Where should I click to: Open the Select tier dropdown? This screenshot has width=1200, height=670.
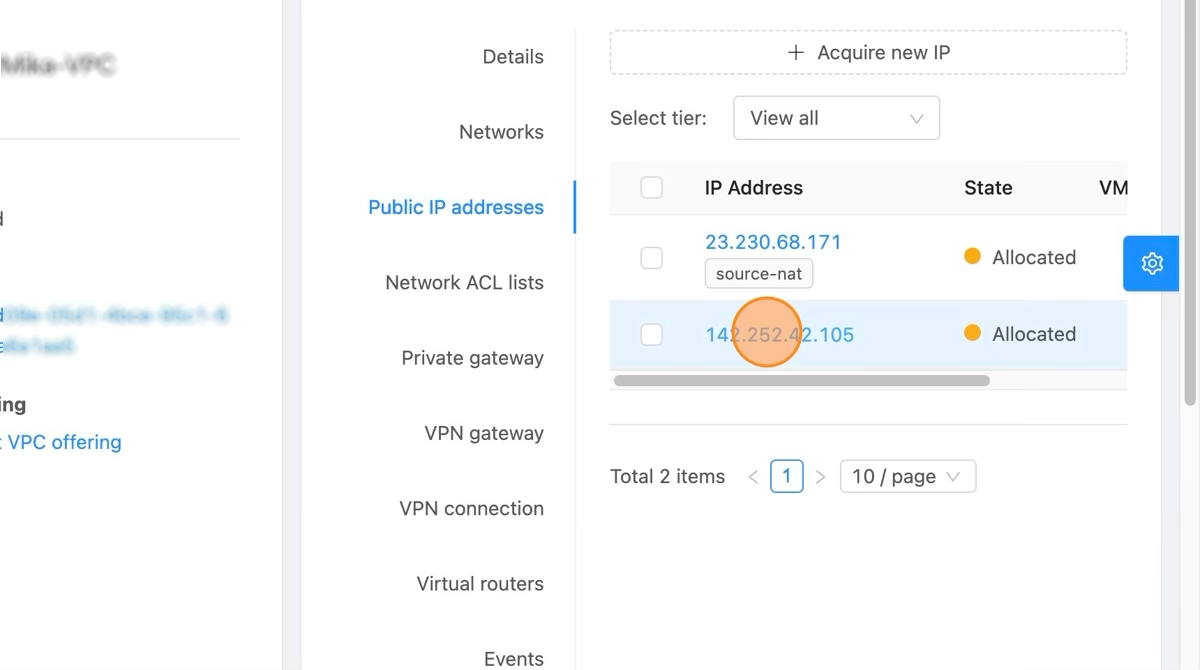836,118
